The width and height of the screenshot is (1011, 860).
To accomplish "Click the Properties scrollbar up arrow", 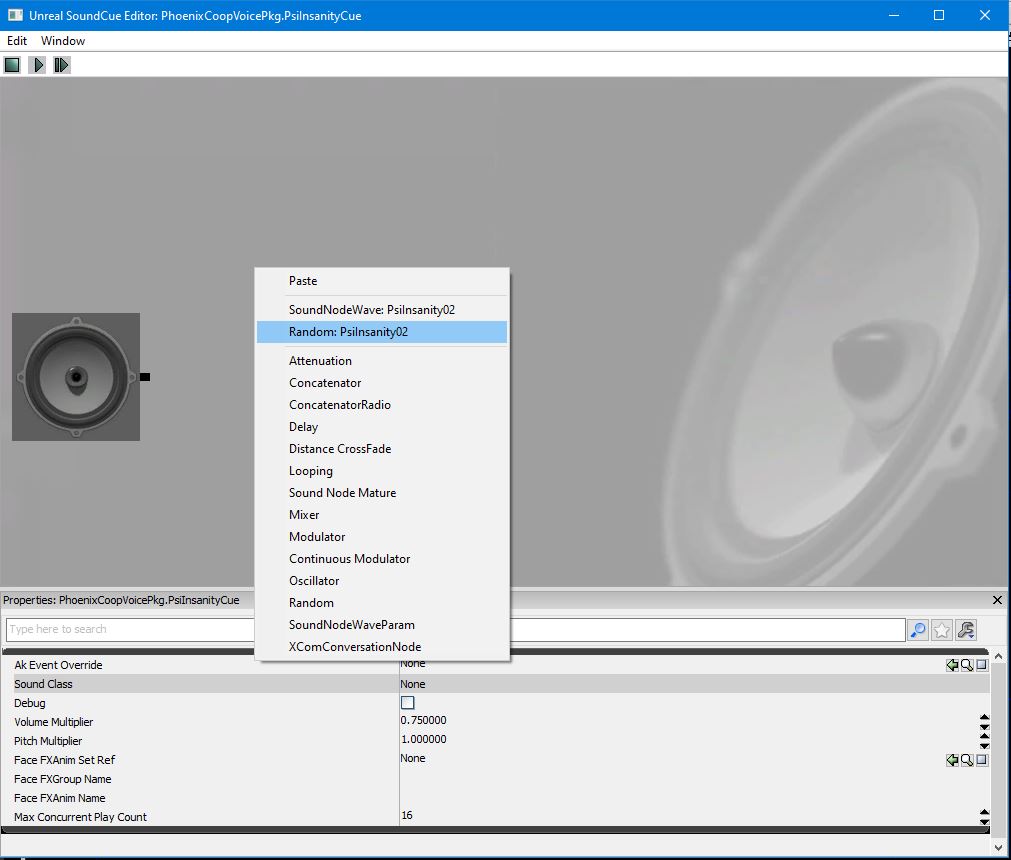I will coord(998,656).
